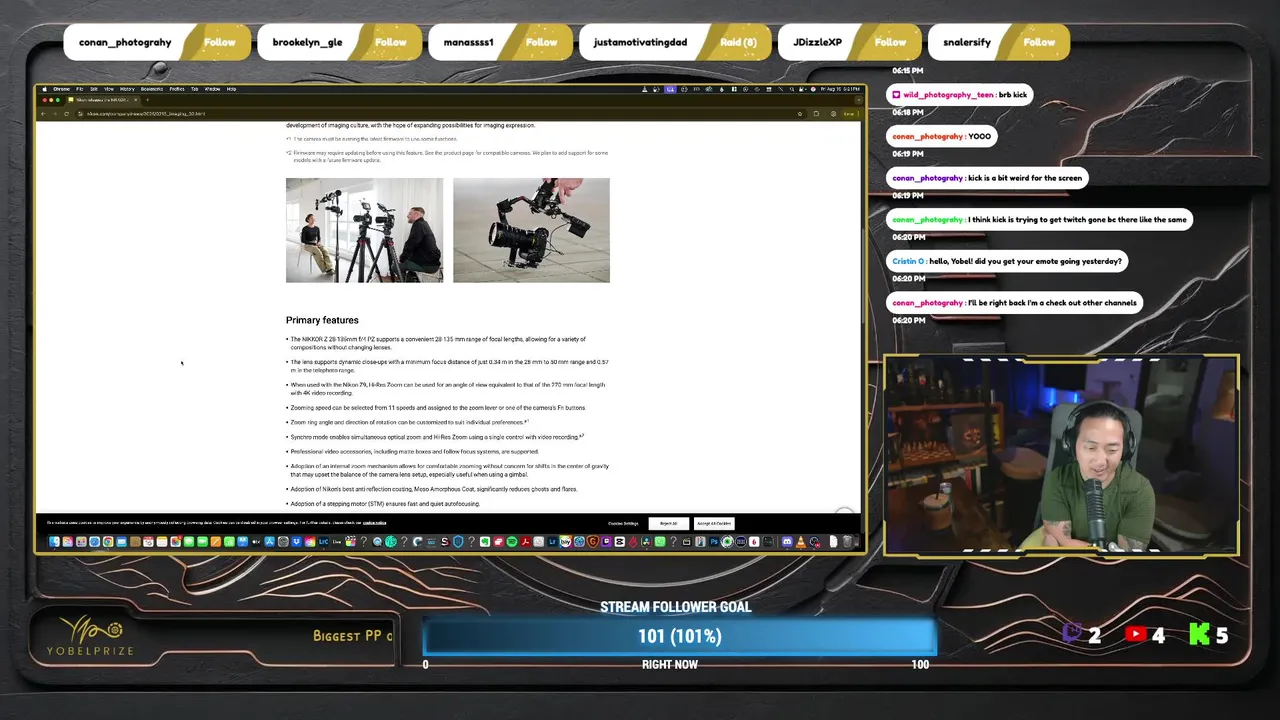Open Calendar from the dock
1280x720 pixels.
point(148,542)
